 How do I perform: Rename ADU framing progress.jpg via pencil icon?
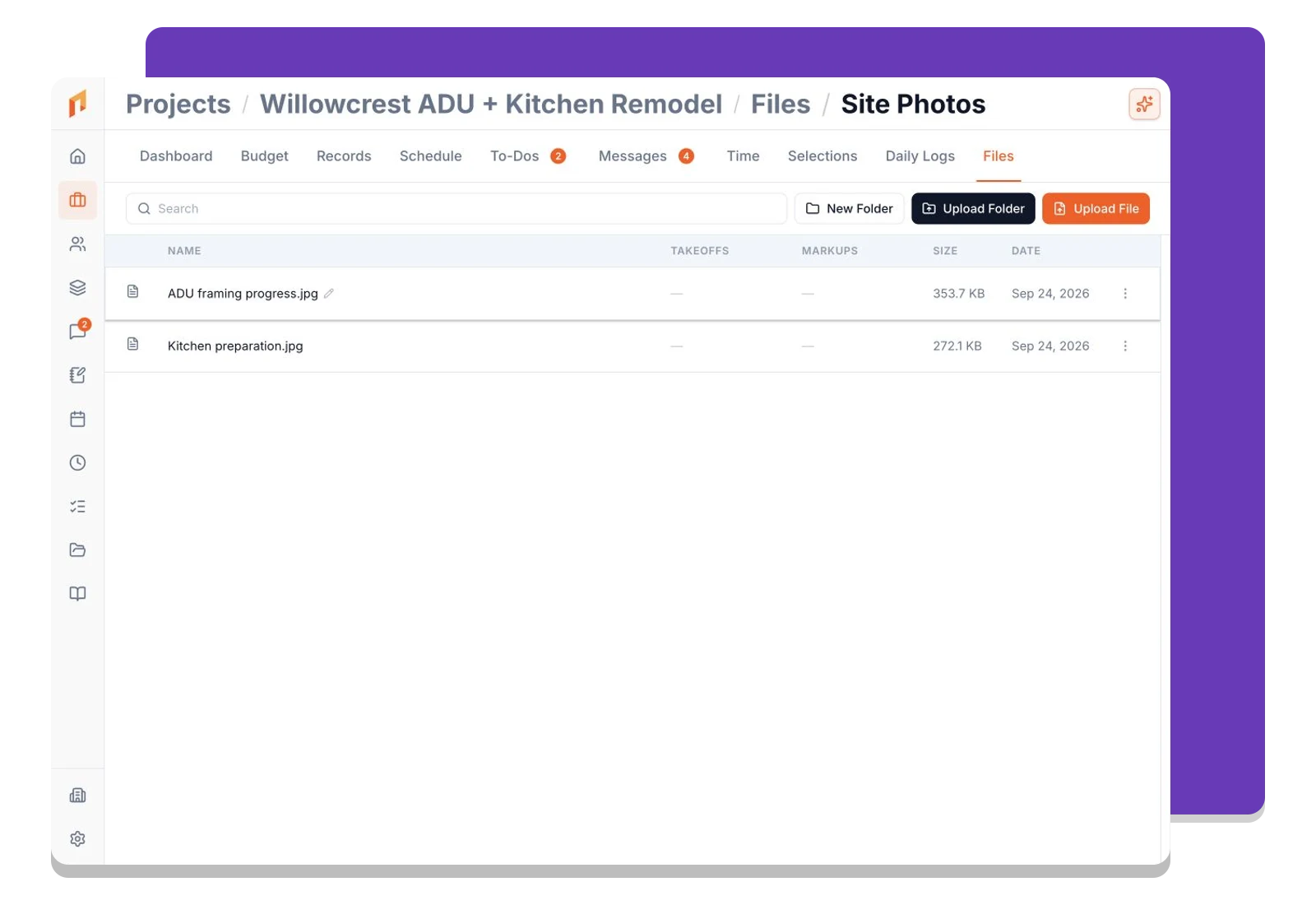click(x=329, y=293)
